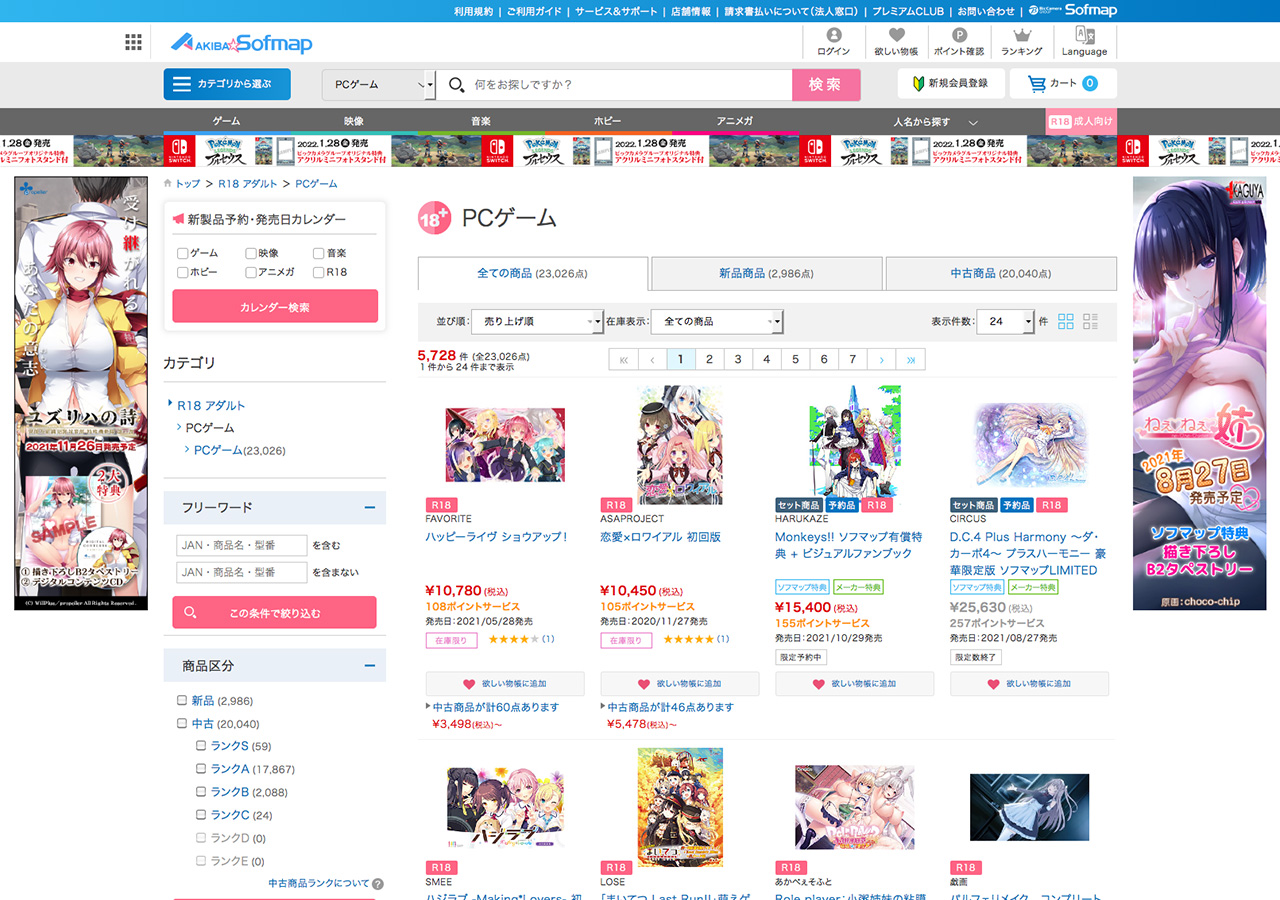
Task: Go to page 3 of results
Action: (x=738, y=359)
